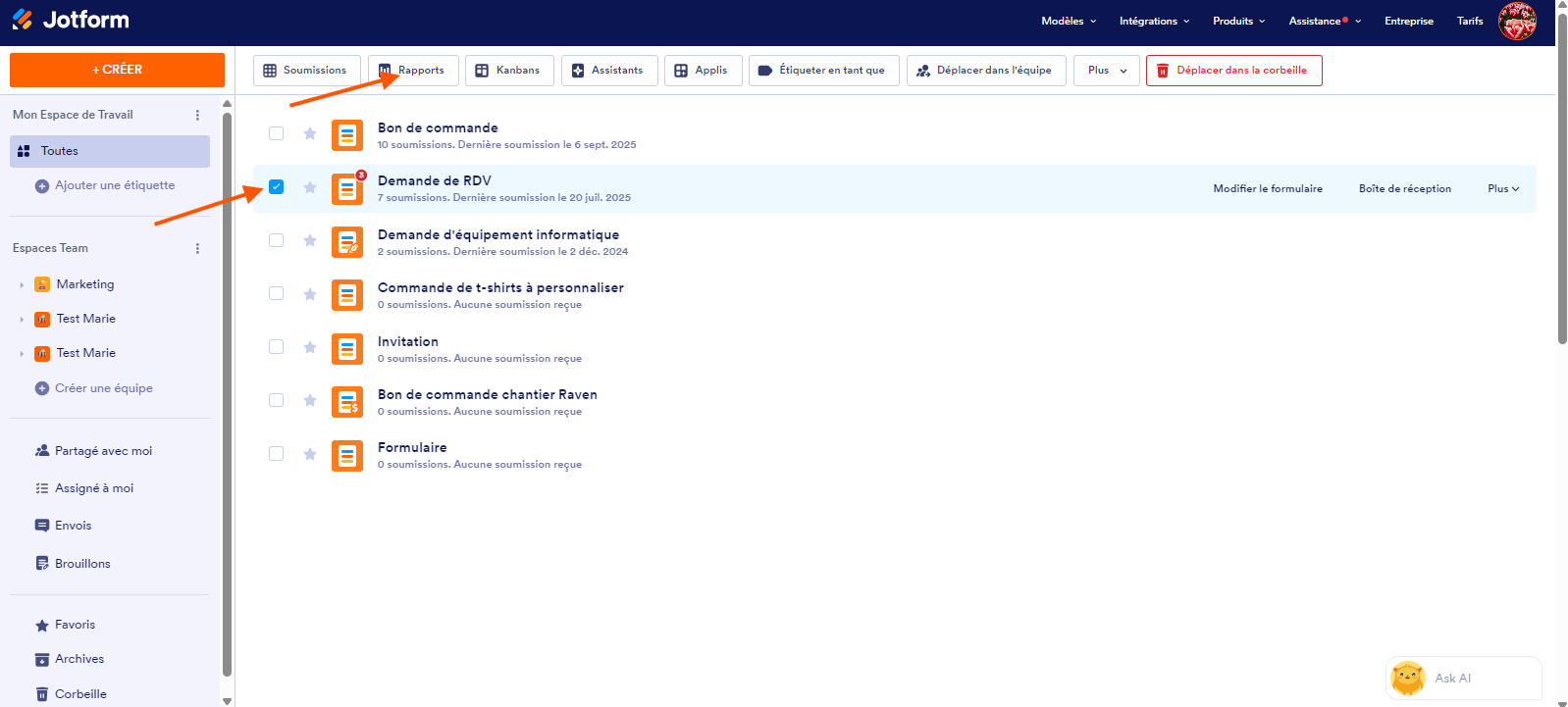
Task: Uncheck the Demande de RDV checkbox
Action: coord(277,186)
